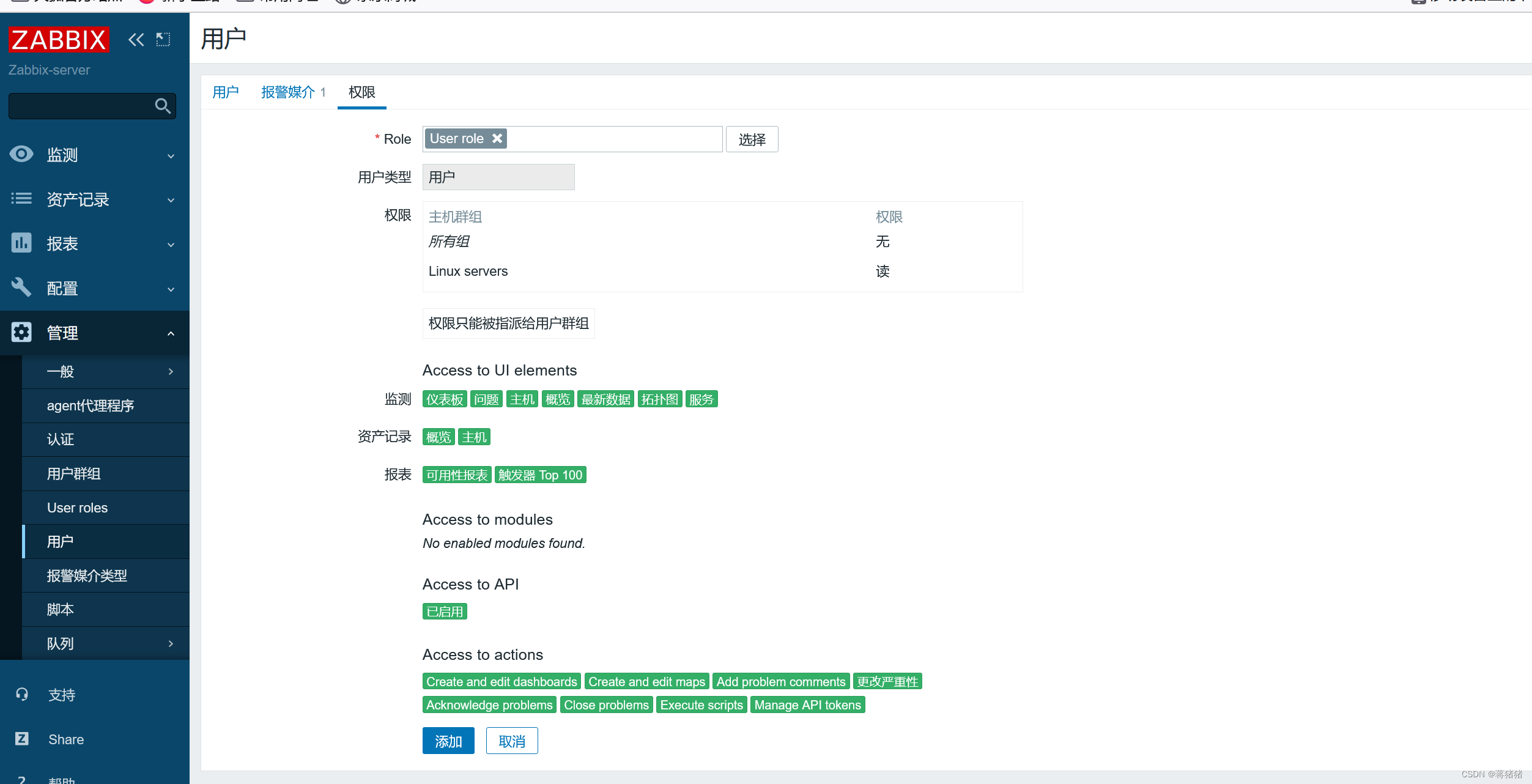Switch to the 报警媒介 tab
1532x784 pixels.
tap(287, 92)
